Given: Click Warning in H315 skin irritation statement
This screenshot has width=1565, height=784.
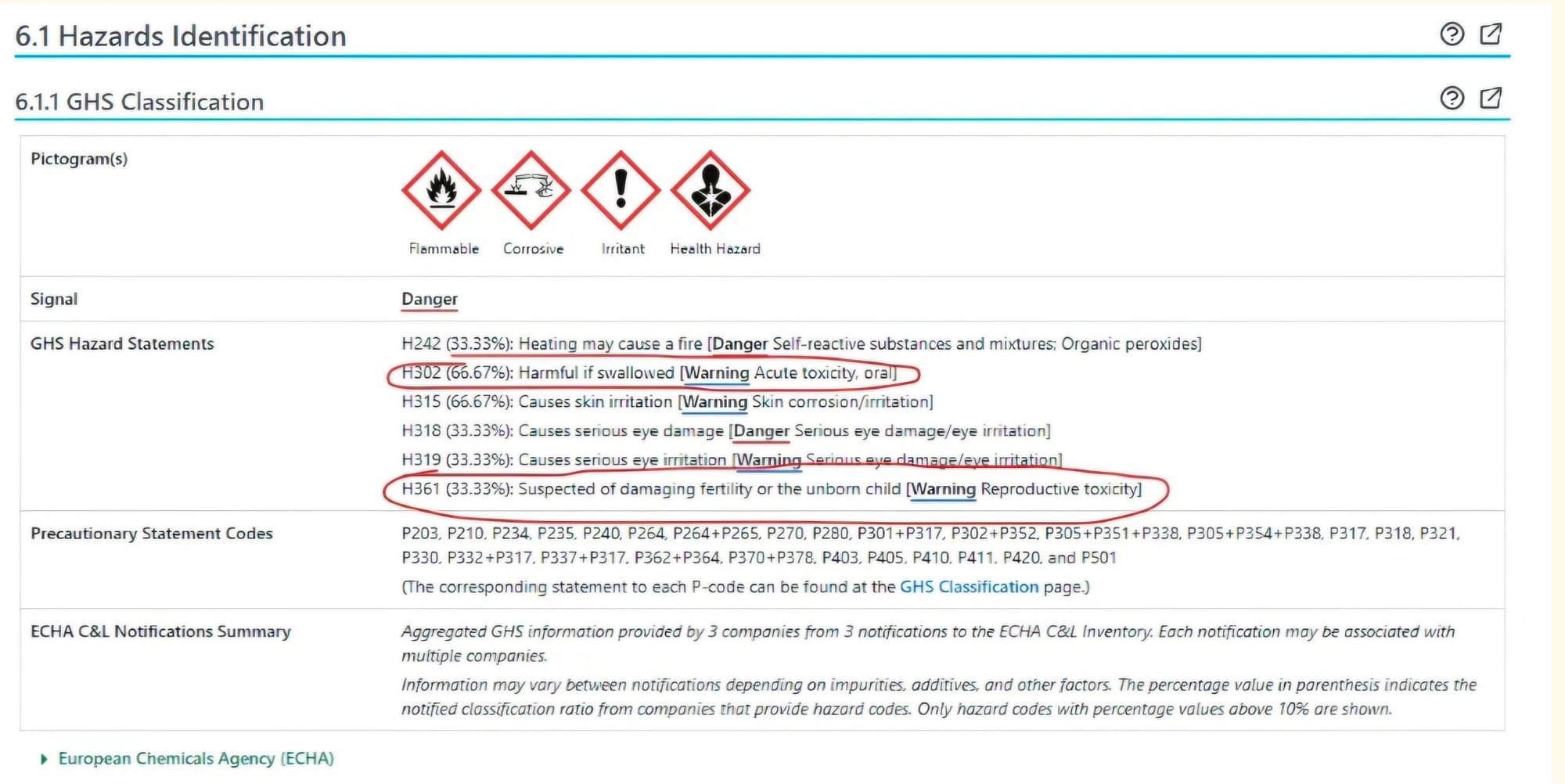Looking at the screenshot, I should click(x=715, y=402).
